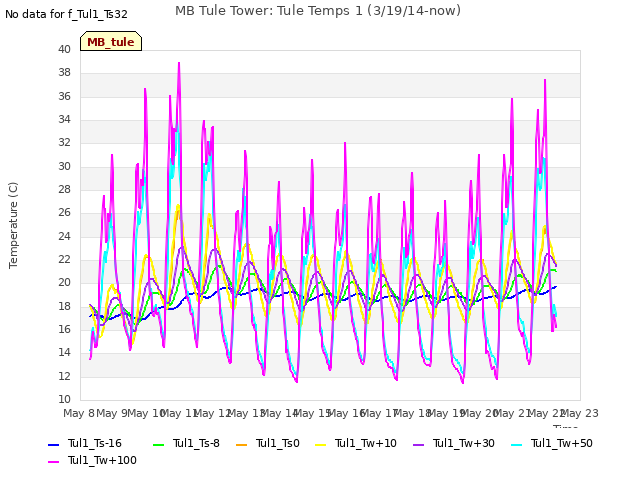
Task: Click the orange Tul1_Ts0 legend swatch
Action: (x=242, y=444)
